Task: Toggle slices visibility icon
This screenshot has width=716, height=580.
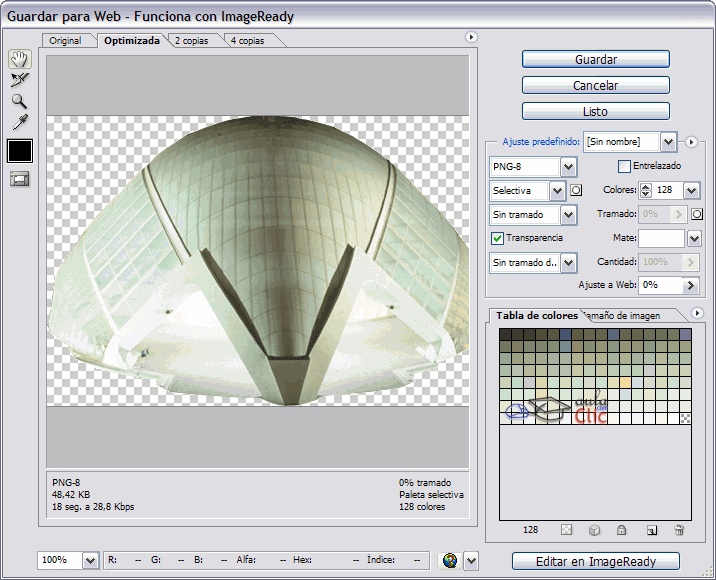Action: tap(19, 179)
